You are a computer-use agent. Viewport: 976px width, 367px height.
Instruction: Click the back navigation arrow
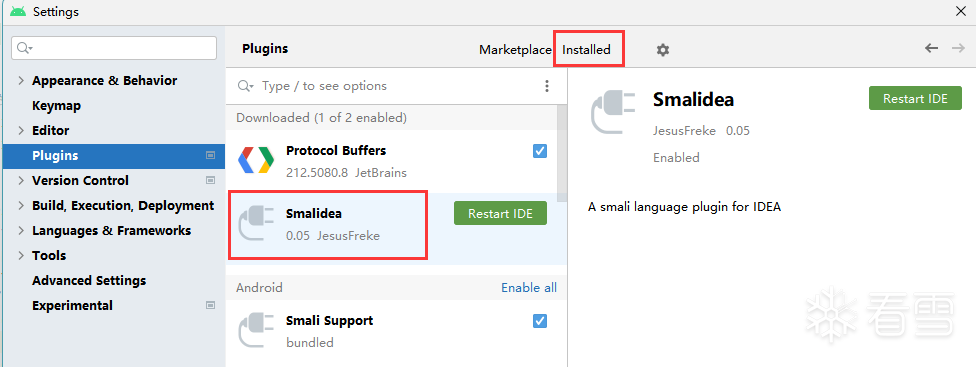(931, 48)
